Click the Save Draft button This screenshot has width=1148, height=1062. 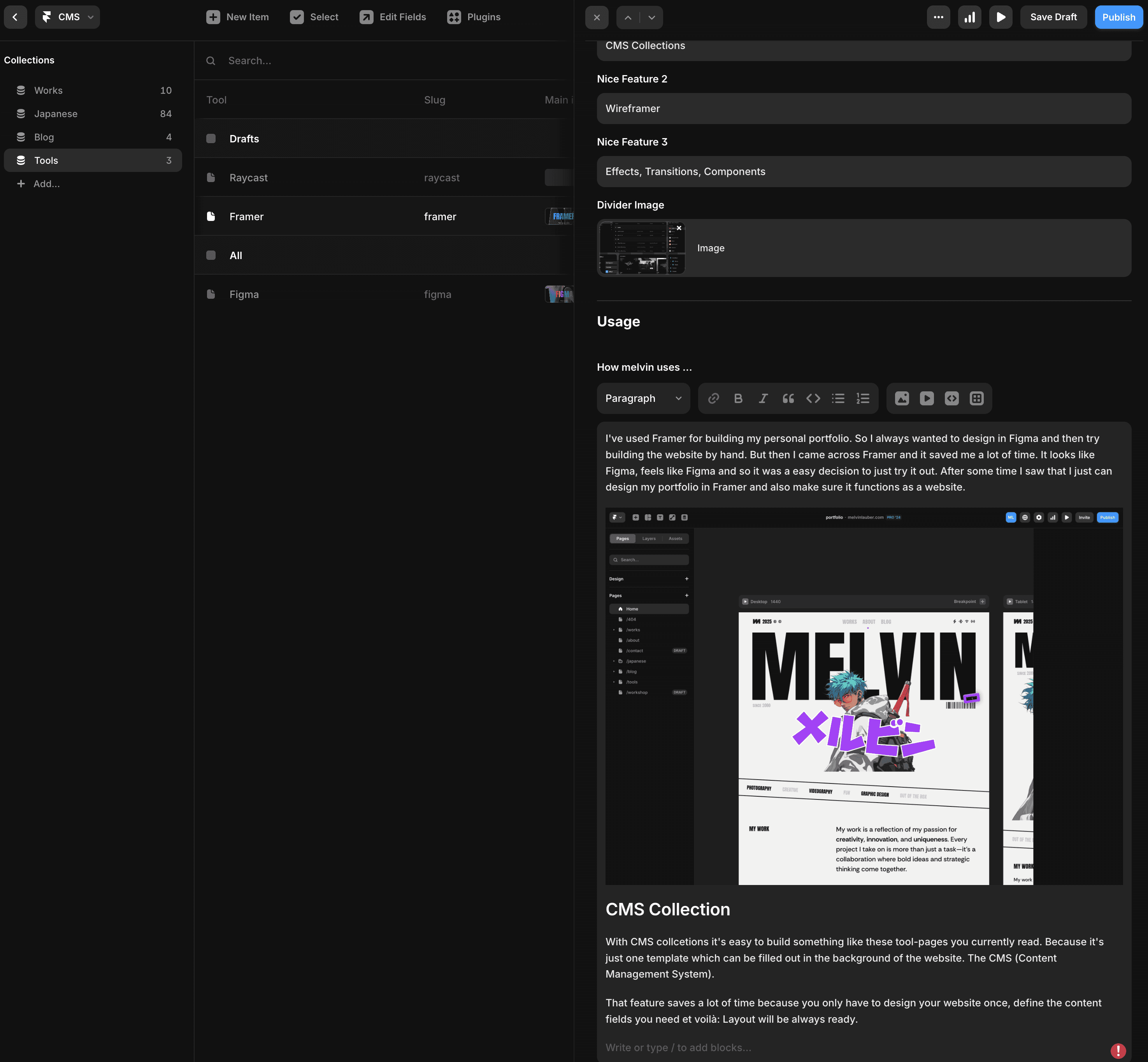tap(1053, 17)
